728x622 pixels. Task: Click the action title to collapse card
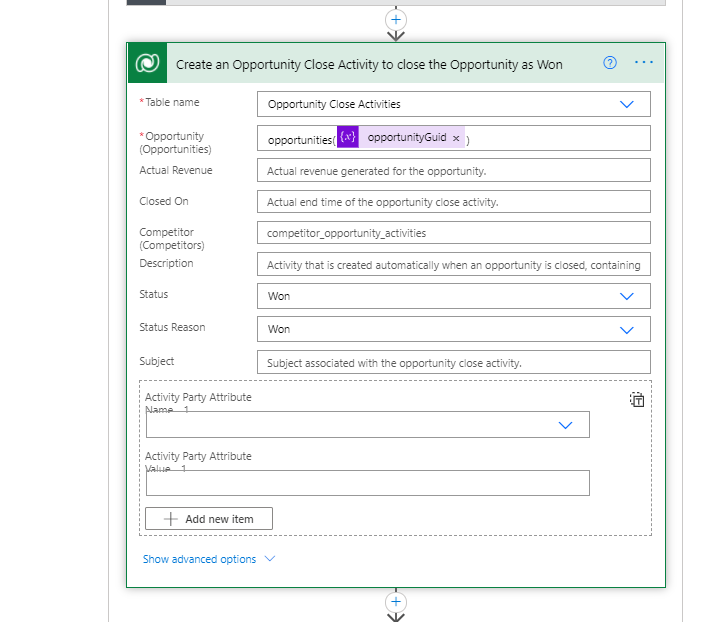coord(369,65)
